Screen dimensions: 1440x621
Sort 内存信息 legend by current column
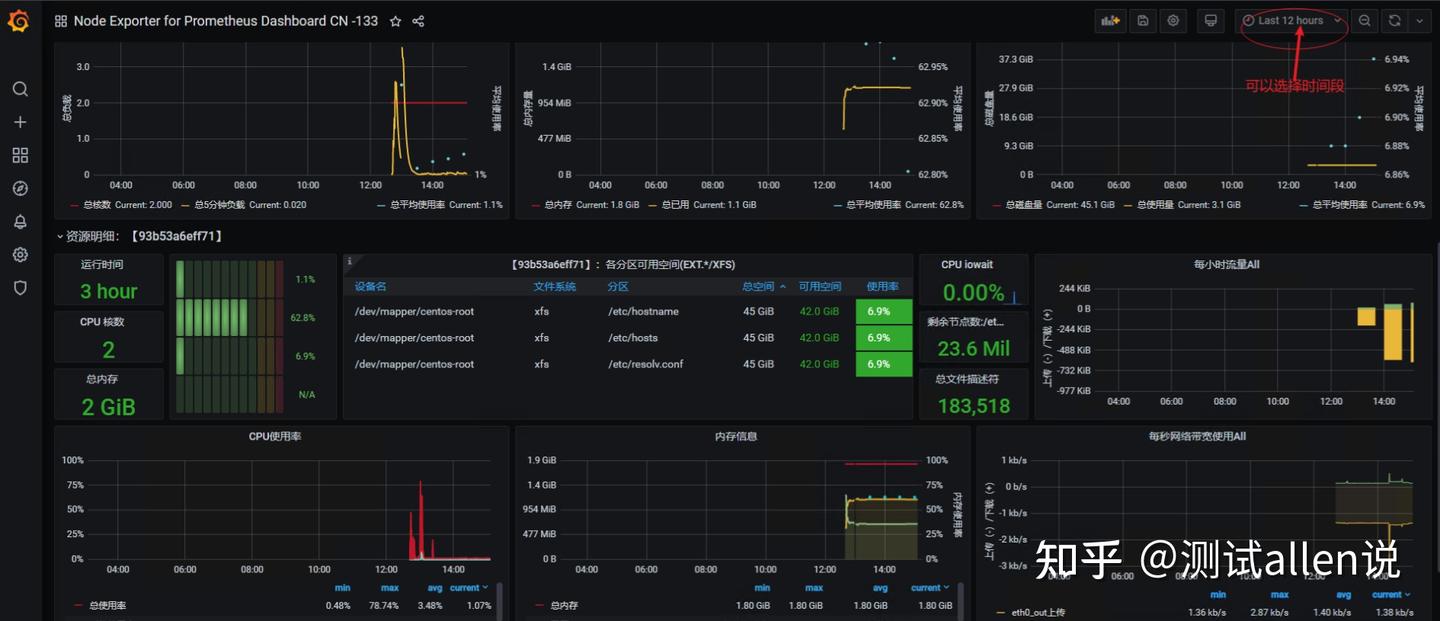(x=930, y=588)
